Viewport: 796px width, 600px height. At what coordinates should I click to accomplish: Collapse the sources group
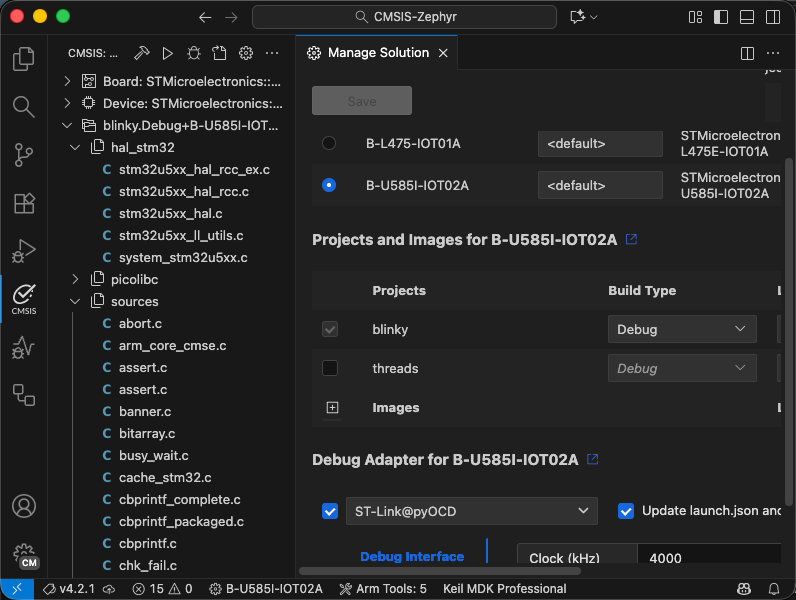[x=75, y=302]
